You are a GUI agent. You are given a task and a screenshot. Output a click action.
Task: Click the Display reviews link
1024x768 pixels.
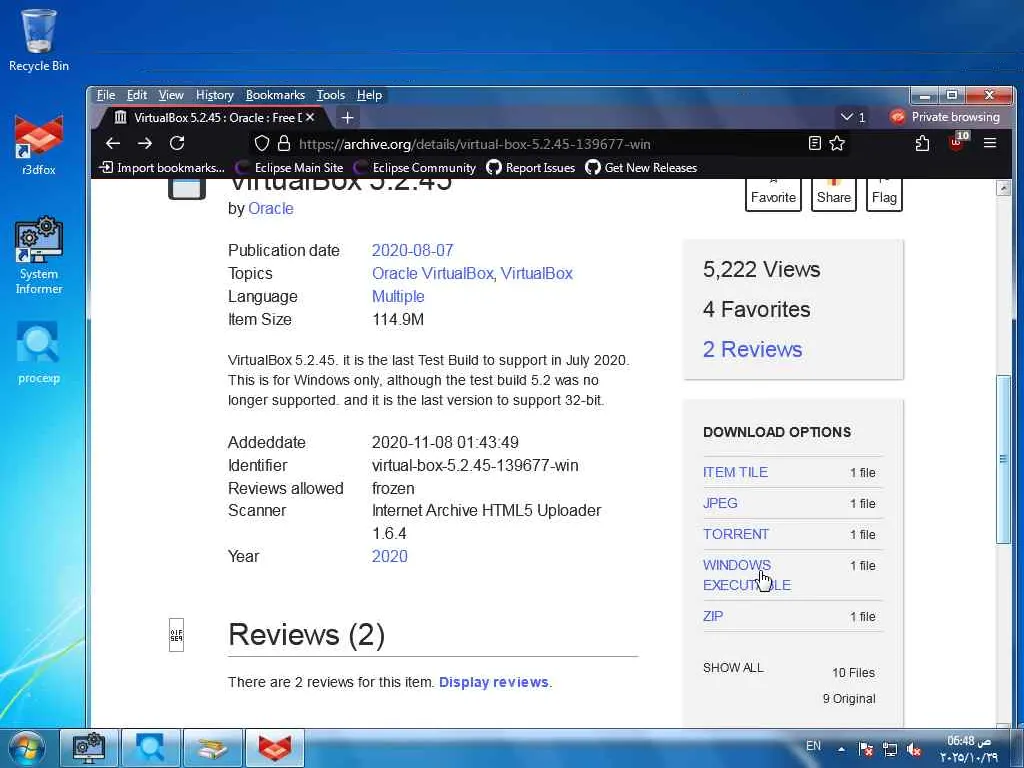pos(494,682)
